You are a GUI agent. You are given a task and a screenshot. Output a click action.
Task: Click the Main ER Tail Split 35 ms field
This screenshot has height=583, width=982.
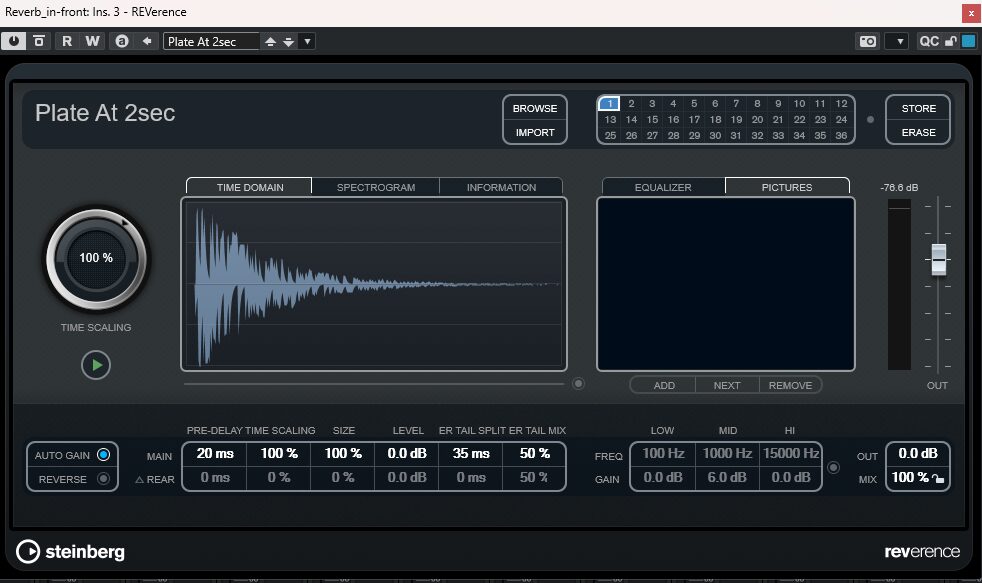[471, 453]
